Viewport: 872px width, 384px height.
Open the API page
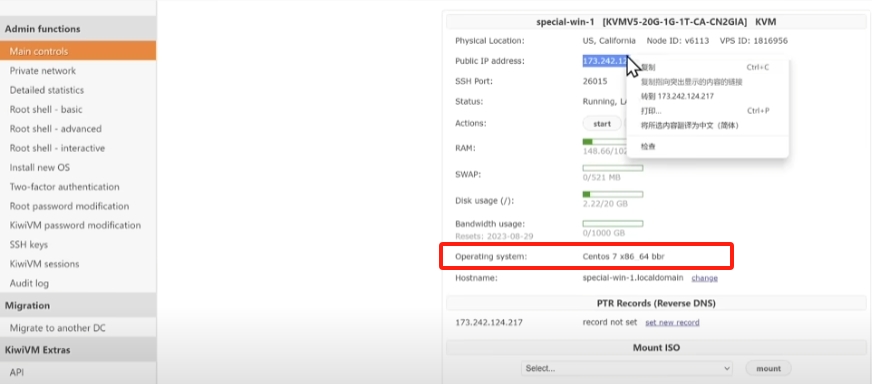point(17,372)
